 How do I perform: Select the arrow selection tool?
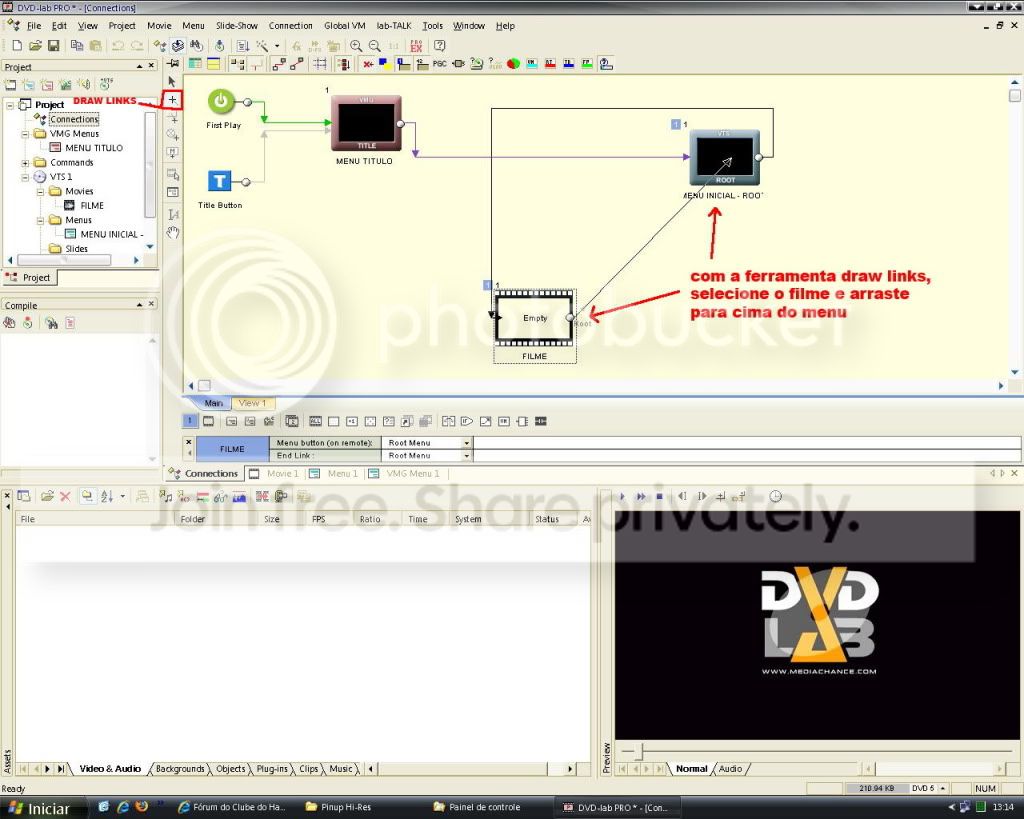coord(171,80)
